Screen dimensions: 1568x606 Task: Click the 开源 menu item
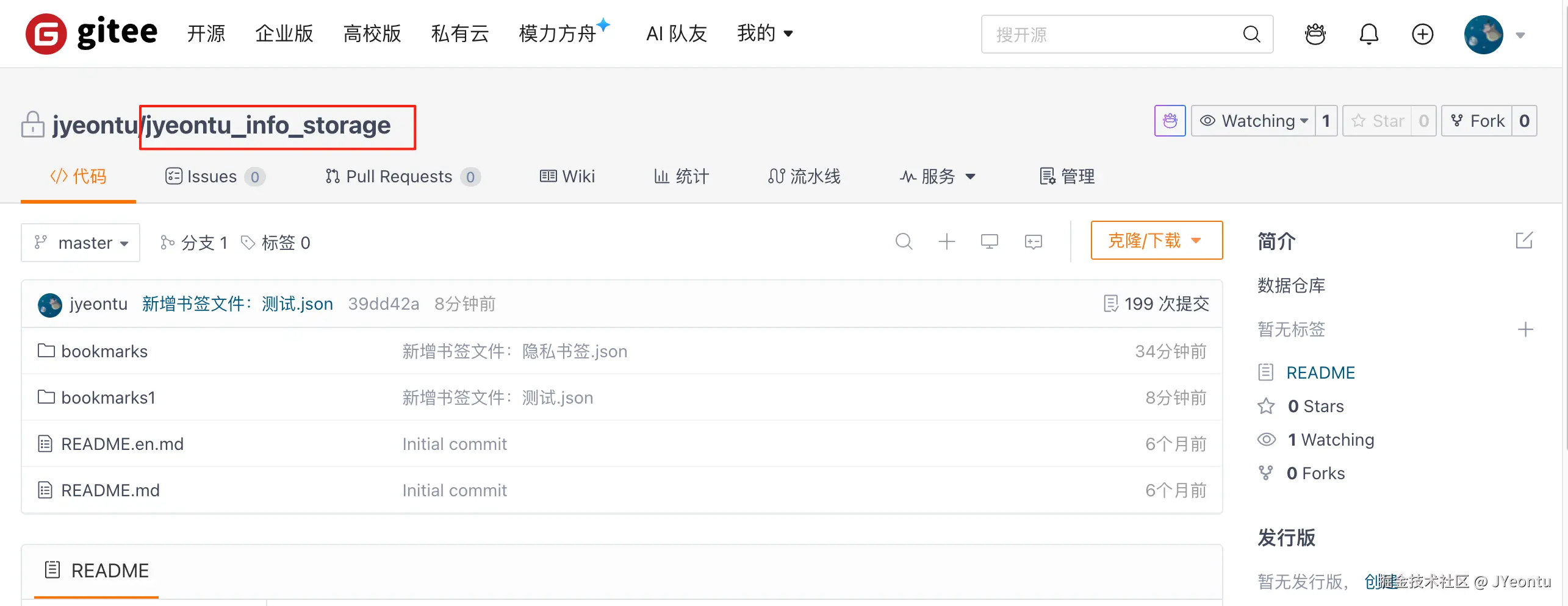(x=206, y=34)
